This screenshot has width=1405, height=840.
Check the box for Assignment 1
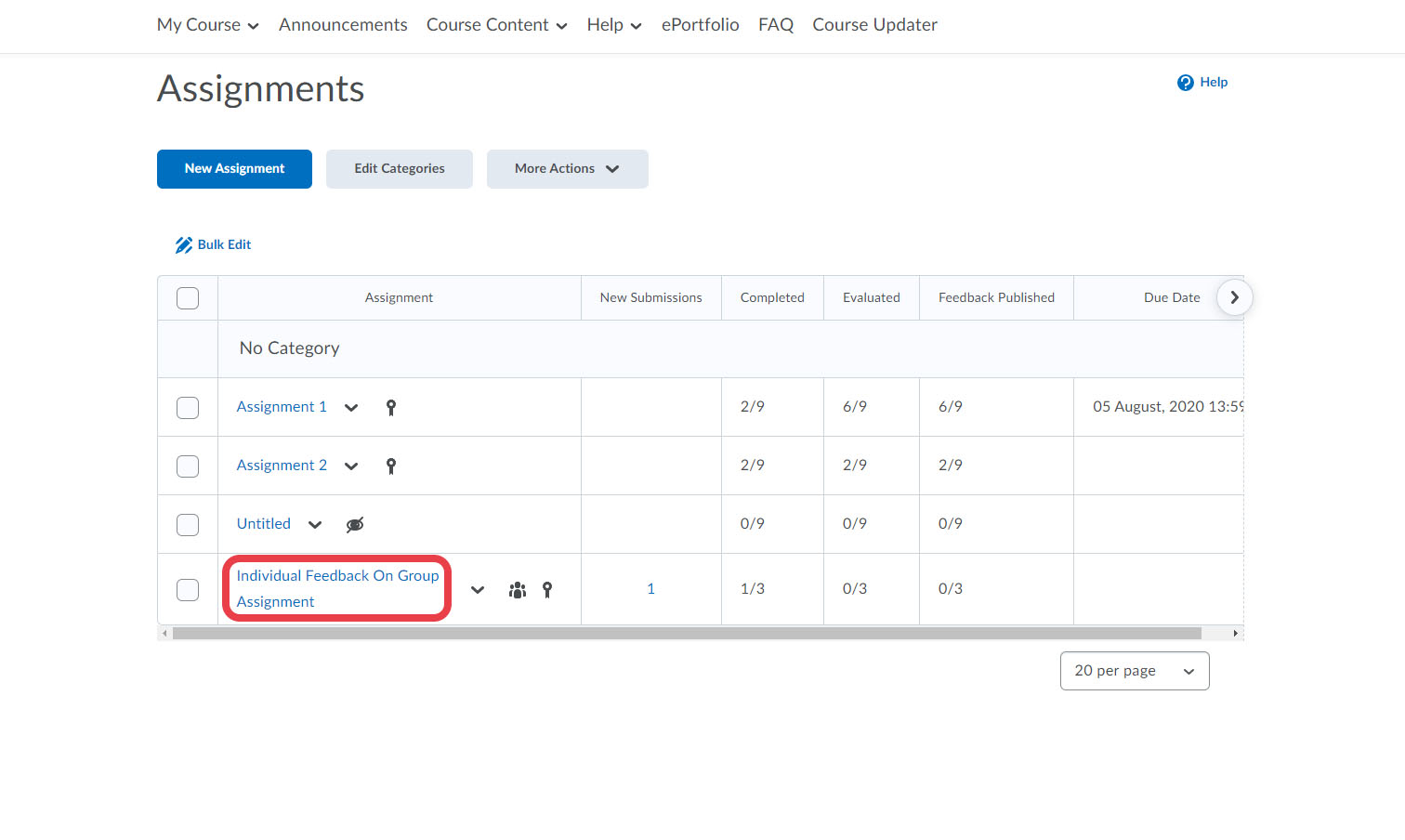pyautogui.click(x=188, y=408)
